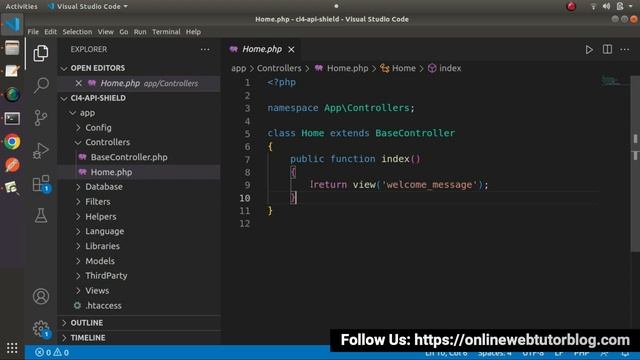Open the text editor dock icon

point(12,71)
